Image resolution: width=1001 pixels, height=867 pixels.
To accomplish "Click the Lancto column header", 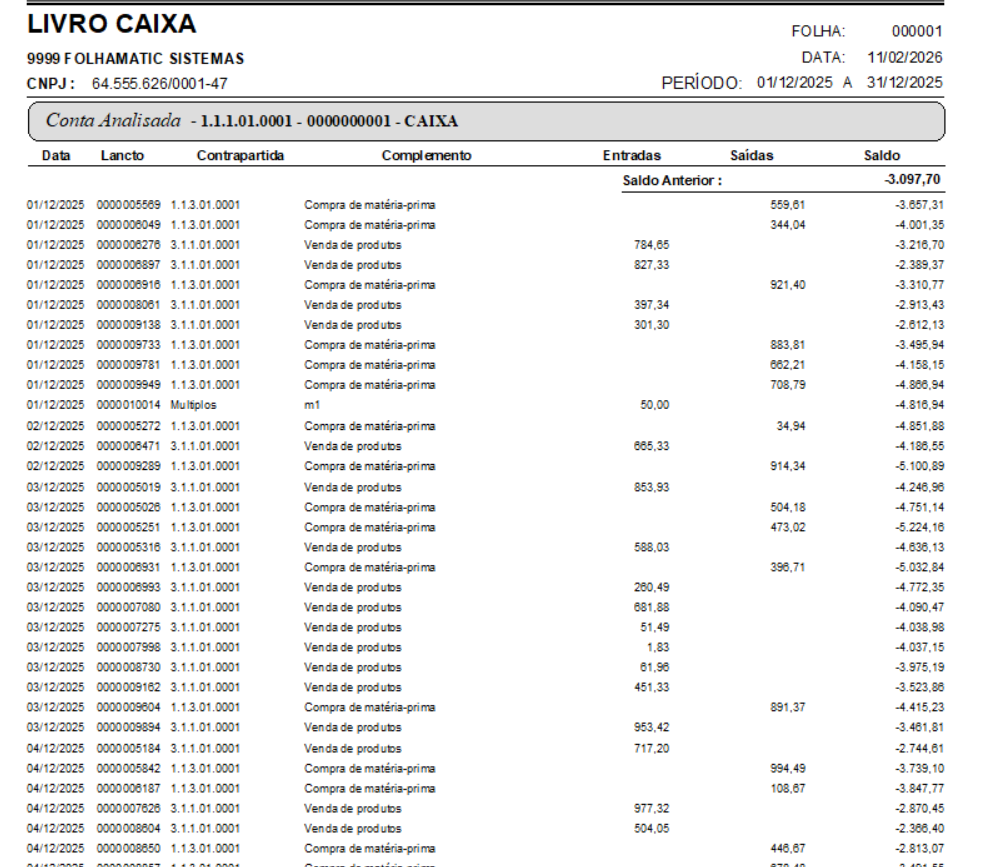I will click(122, 156).
